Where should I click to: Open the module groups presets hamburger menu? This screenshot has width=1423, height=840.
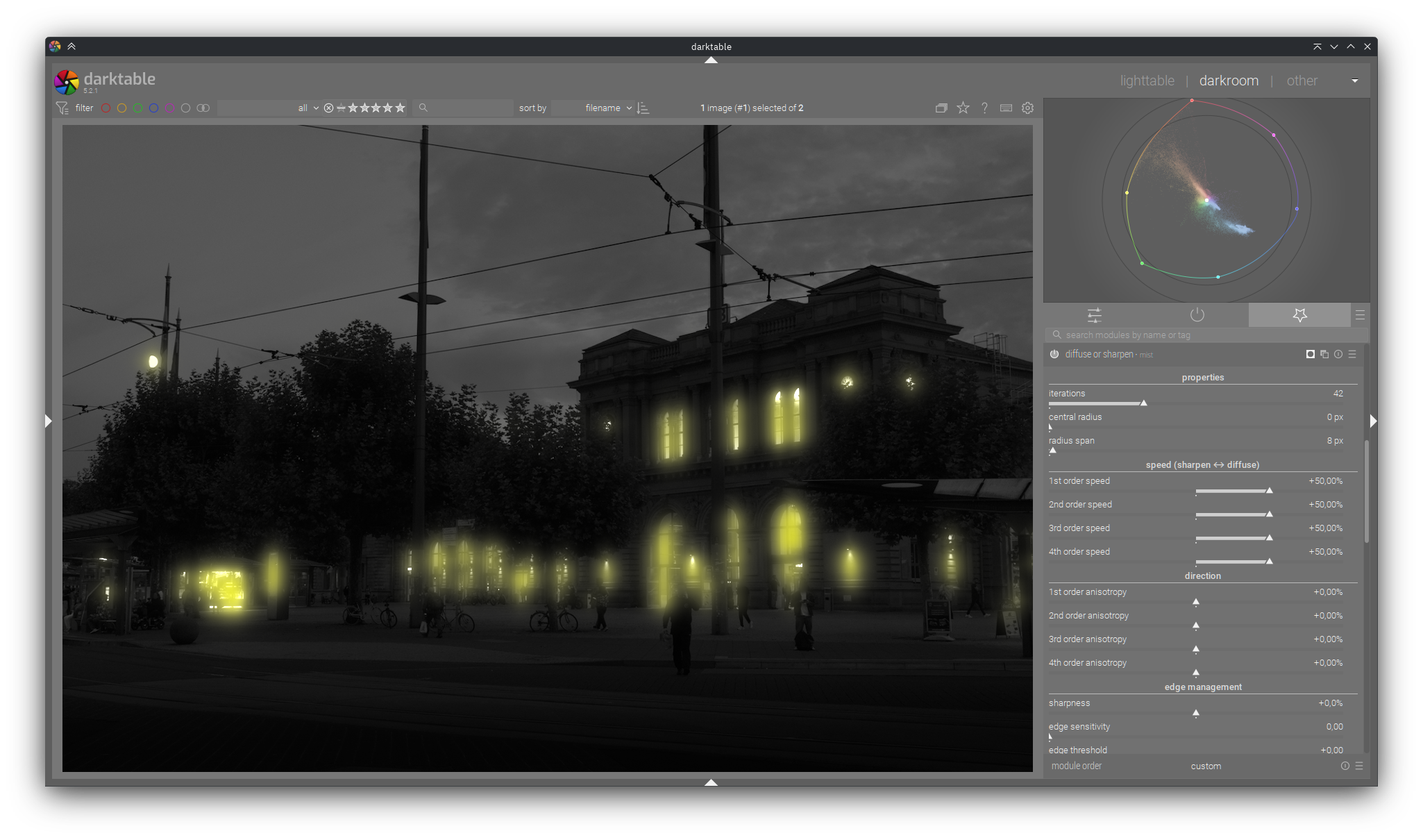[1360, 315]
